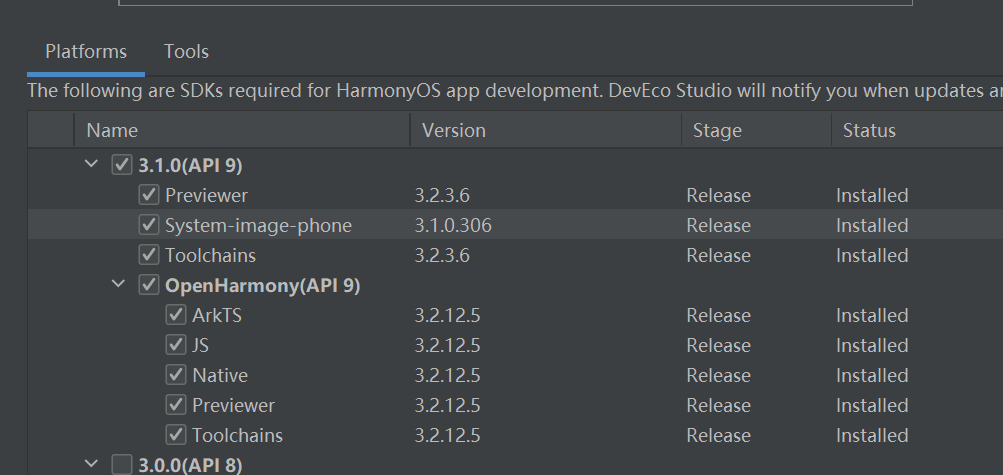The image size is (1003, 475).
Task: Uncheck Previewer 3.2.3.6 checkbox
Action: coord(148,194)
